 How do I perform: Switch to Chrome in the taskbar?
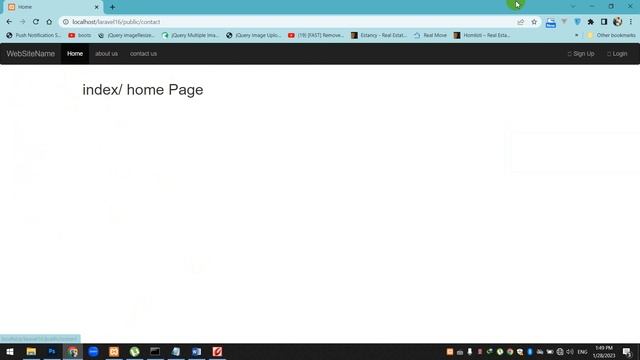pos(73,351)
